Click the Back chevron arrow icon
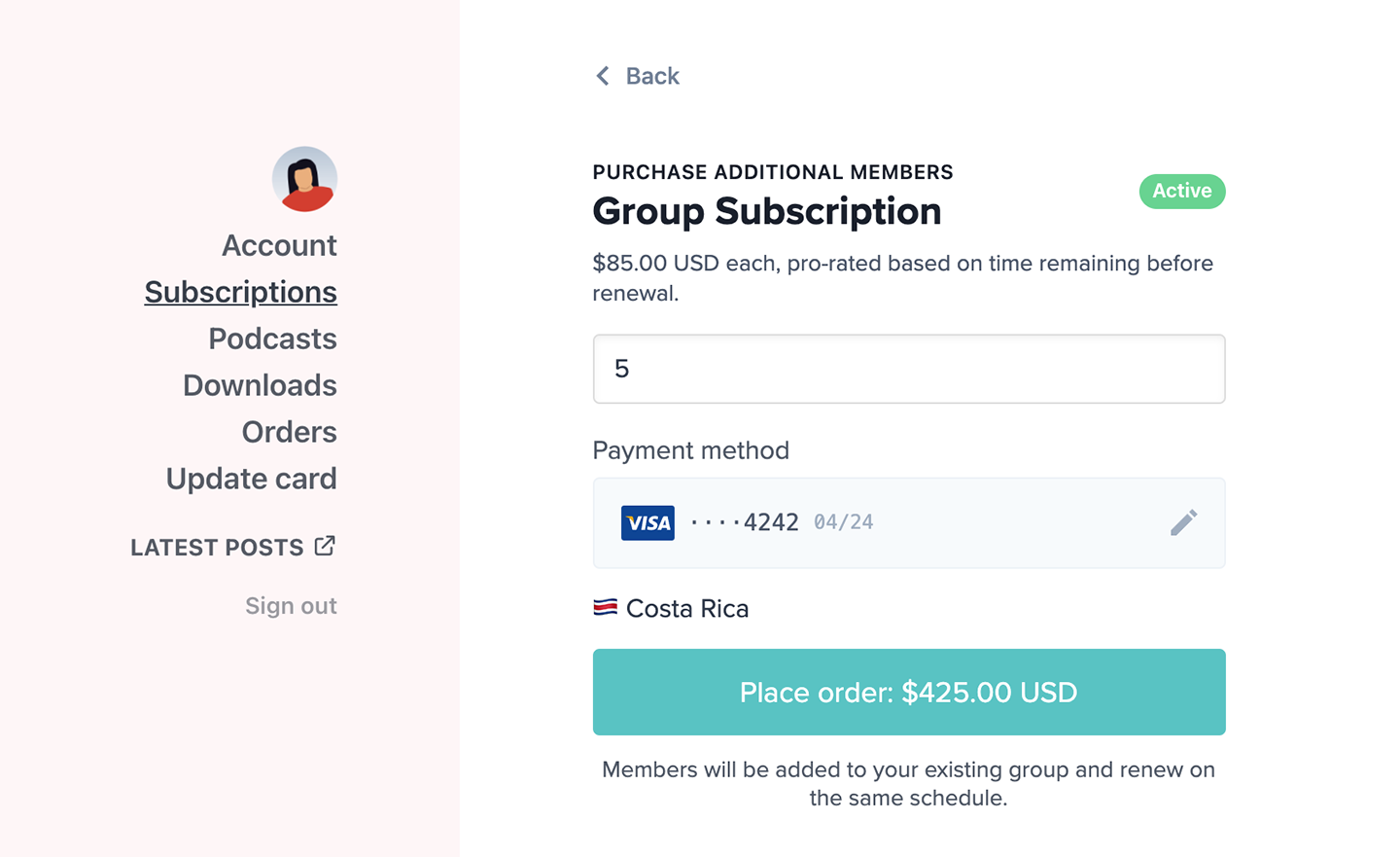The width and height of the screenshot is (1400, 857). (x=603, y=76)
